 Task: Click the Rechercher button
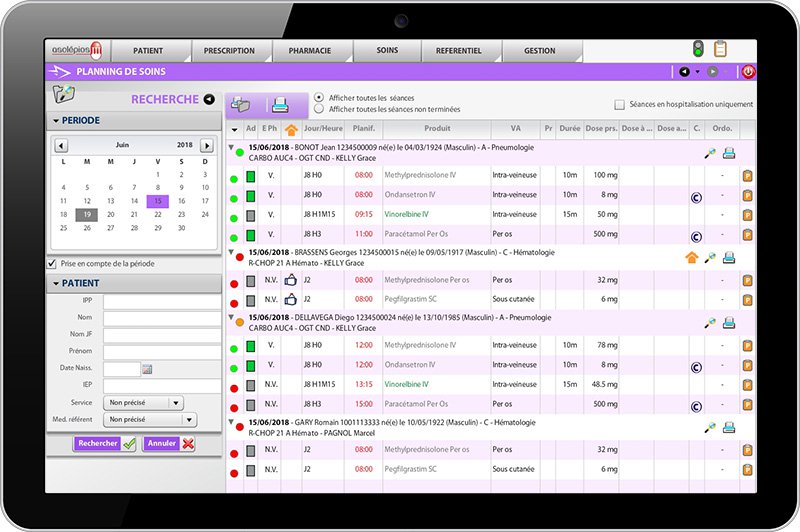105,444
